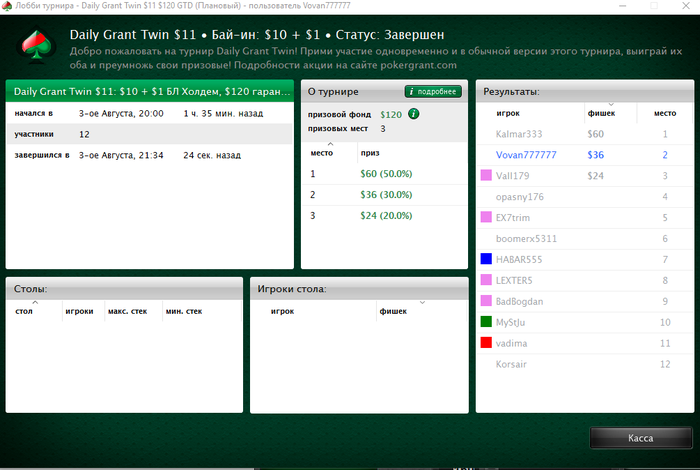This screenshot has height=470, width=700.
Task: Sort tables by мин. стек column
Action: coord(201,311)
